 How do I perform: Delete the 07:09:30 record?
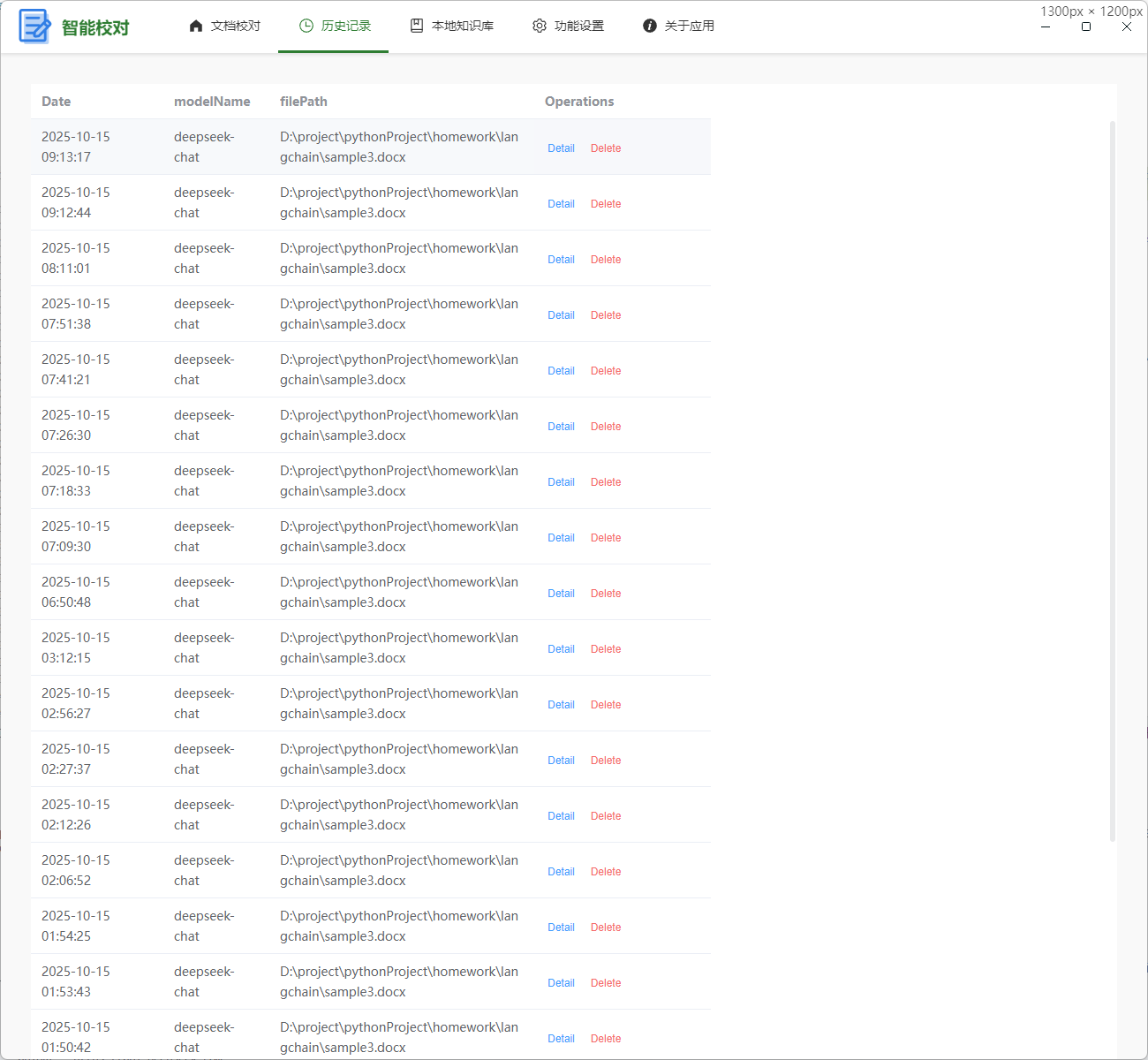coord(606,538)
